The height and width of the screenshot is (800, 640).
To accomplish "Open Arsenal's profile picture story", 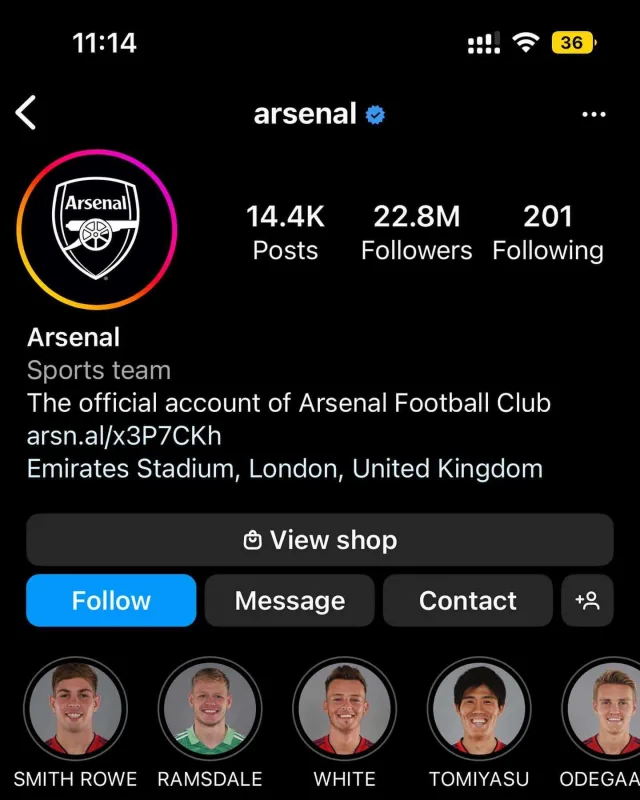I will click(97, 229).
